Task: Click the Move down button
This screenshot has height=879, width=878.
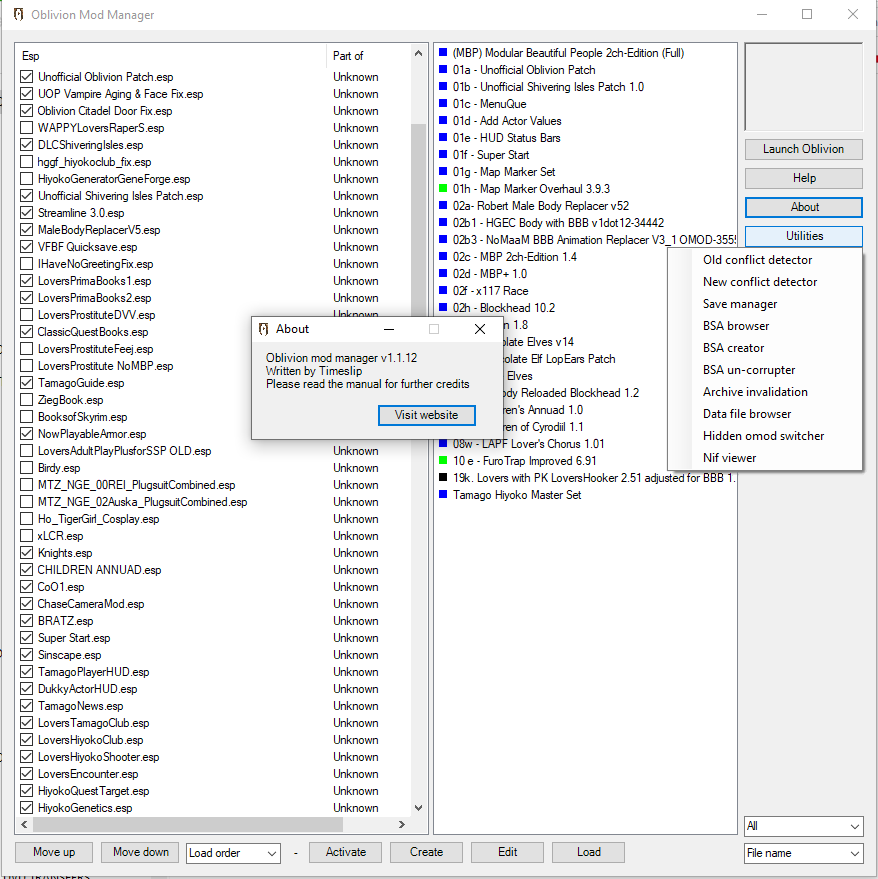Action: 140,852
